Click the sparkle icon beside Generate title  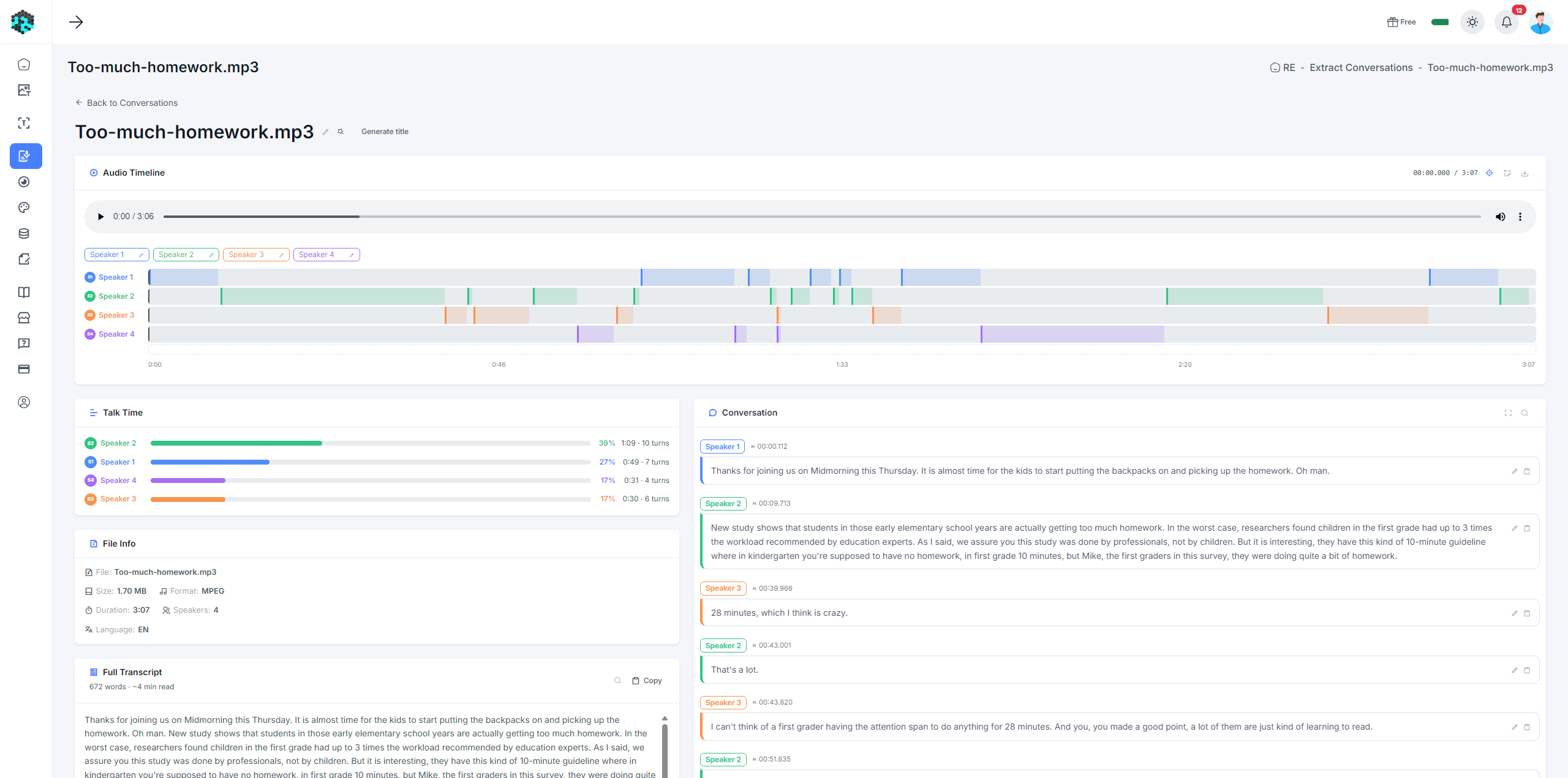pyautogui.click(x=341, y=132)
